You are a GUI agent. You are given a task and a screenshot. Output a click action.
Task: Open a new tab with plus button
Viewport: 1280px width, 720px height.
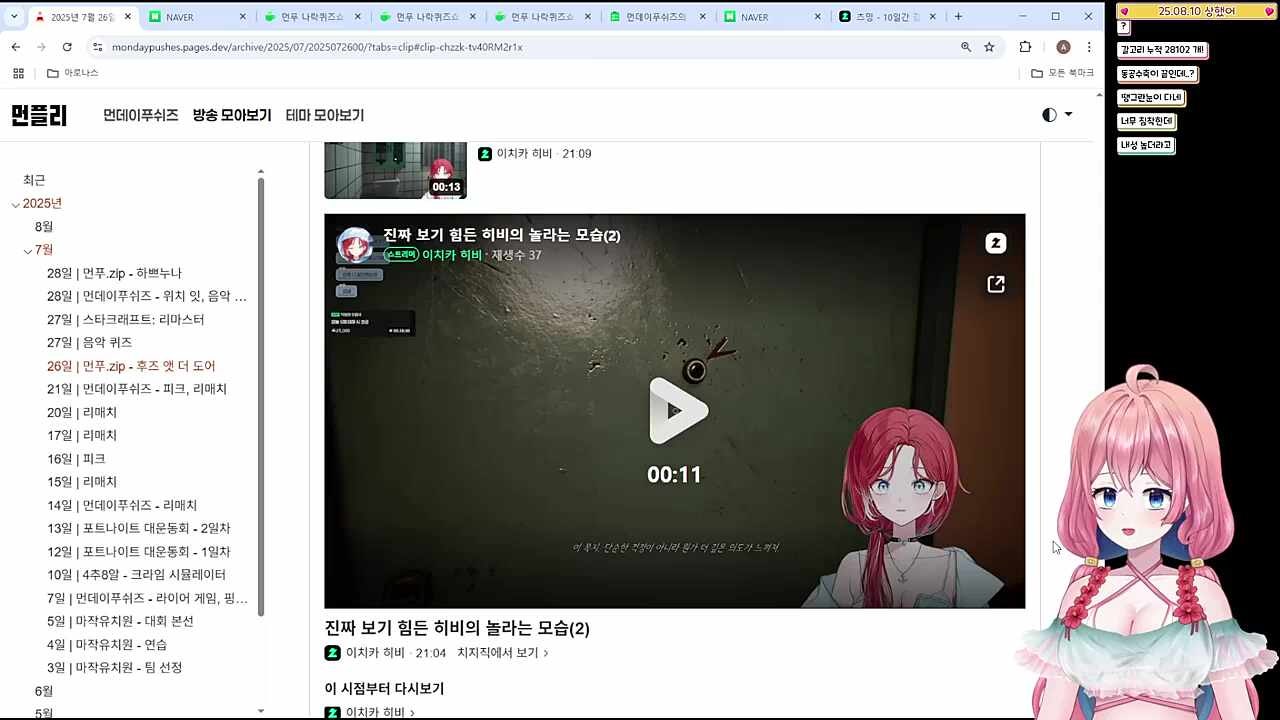pyautogui.click(x=958, y=16)
